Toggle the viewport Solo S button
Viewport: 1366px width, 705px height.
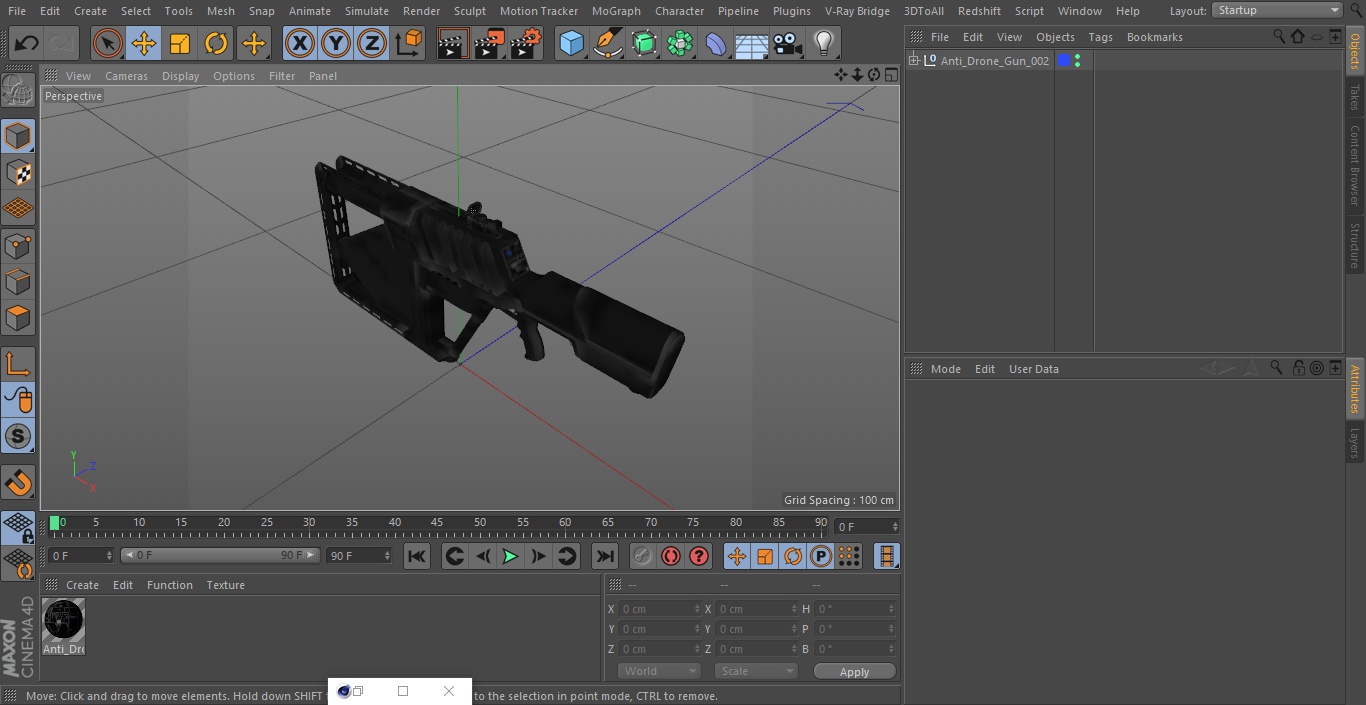(18, 436)
